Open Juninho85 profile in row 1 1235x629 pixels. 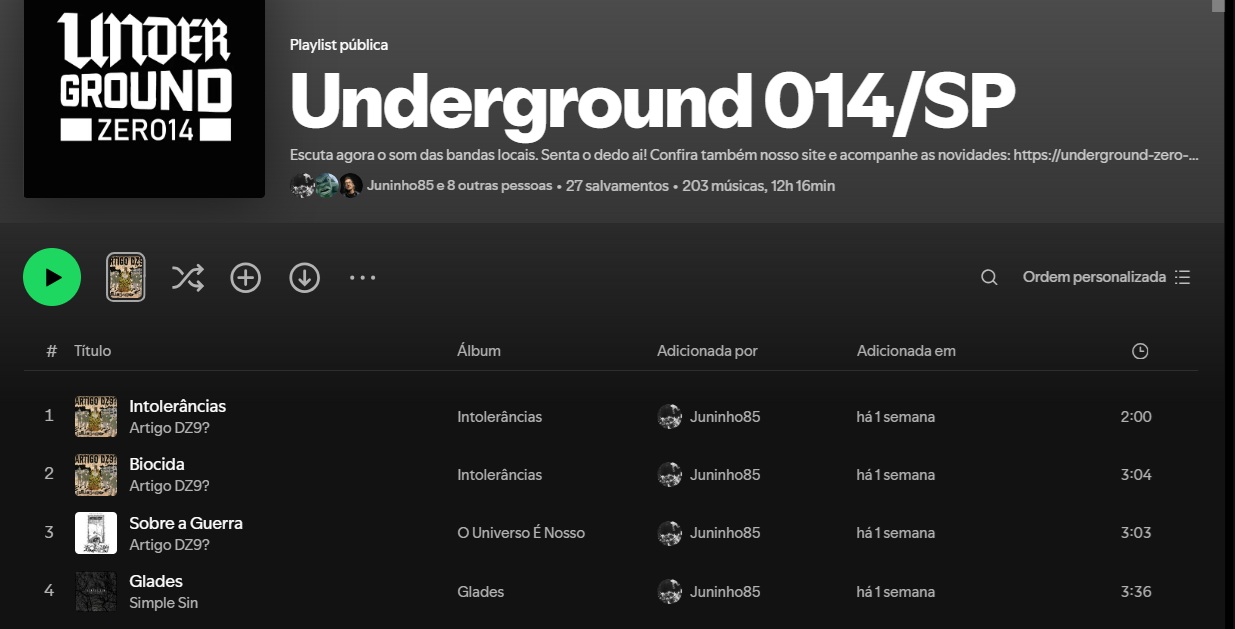(x=725, y=417)
